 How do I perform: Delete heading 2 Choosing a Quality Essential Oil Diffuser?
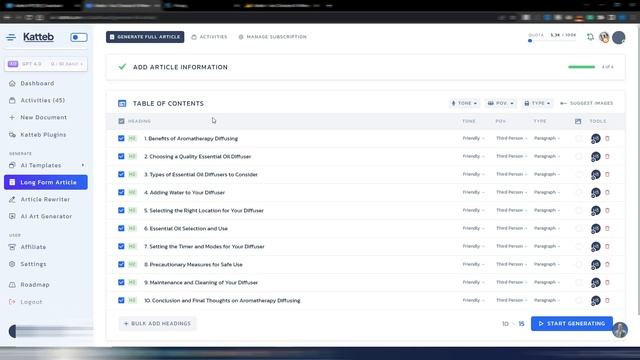(607, 156)
